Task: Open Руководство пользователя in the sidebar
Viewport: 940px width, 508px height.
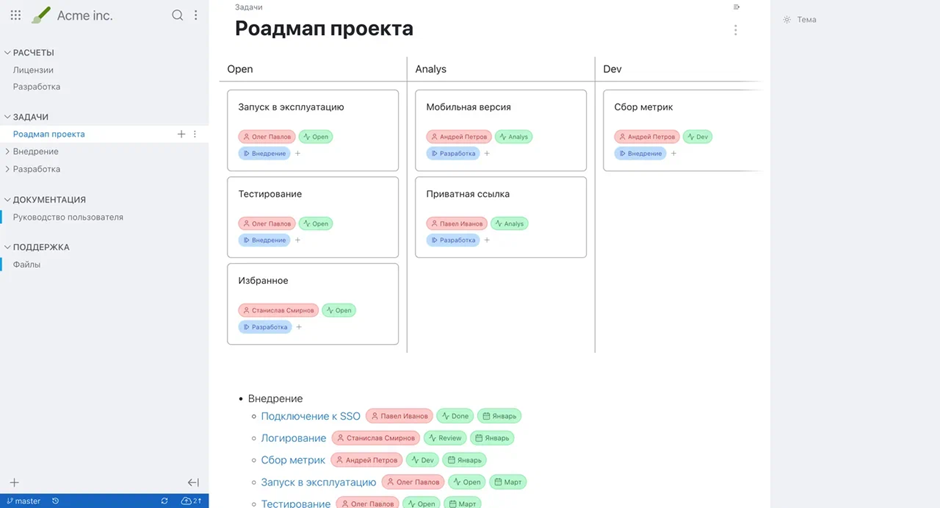Action: 68,217
